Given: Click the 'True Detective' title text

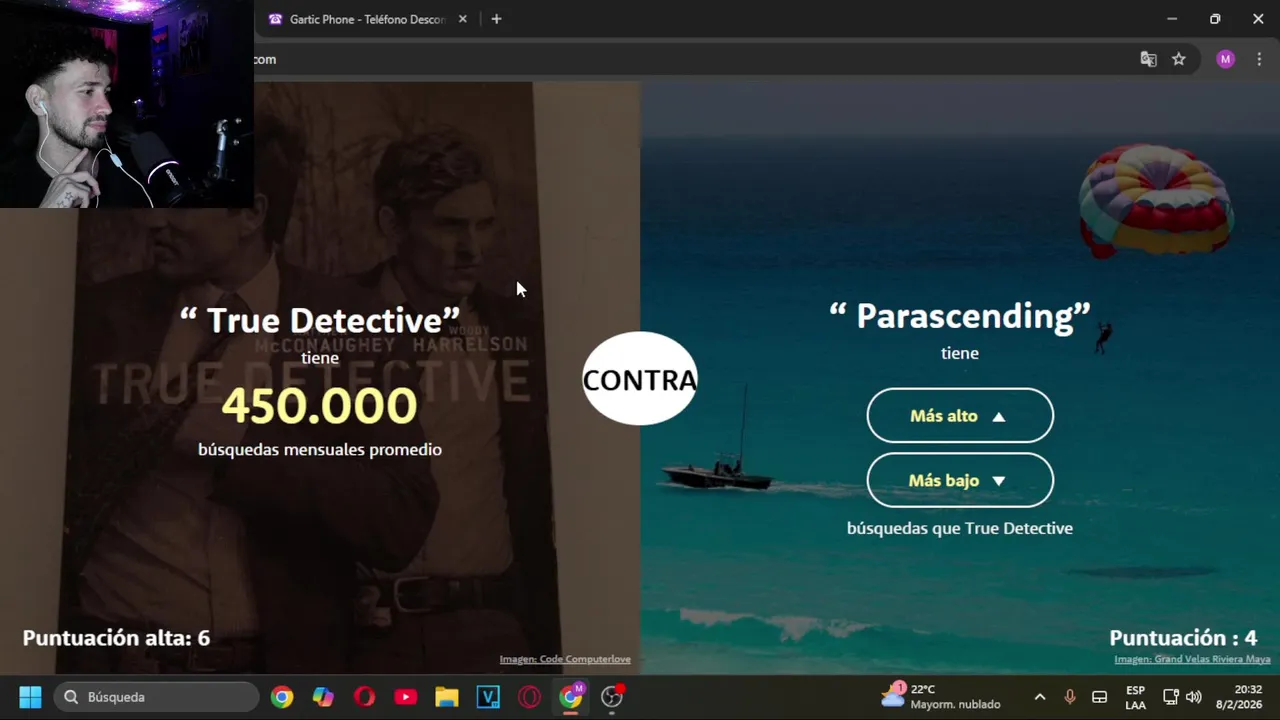Looking at the screenshot, I should 320,320.
